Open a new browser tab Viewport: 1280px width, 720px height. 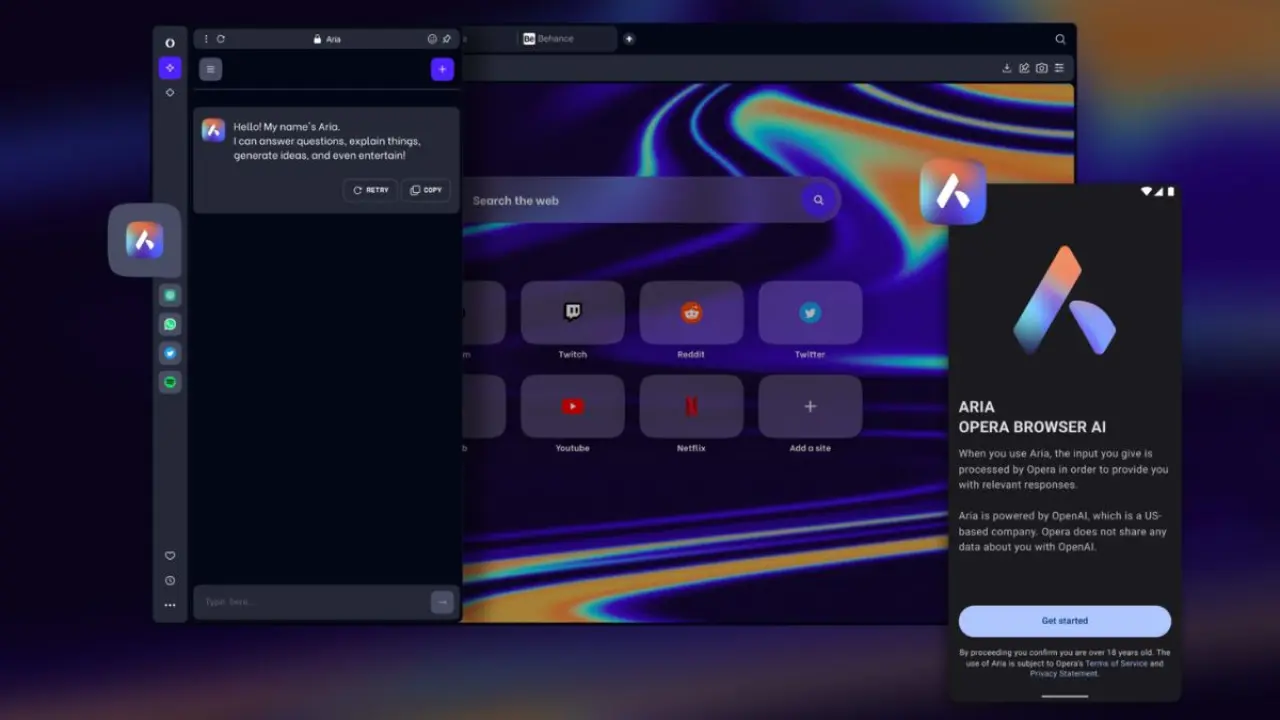[629, 39]
